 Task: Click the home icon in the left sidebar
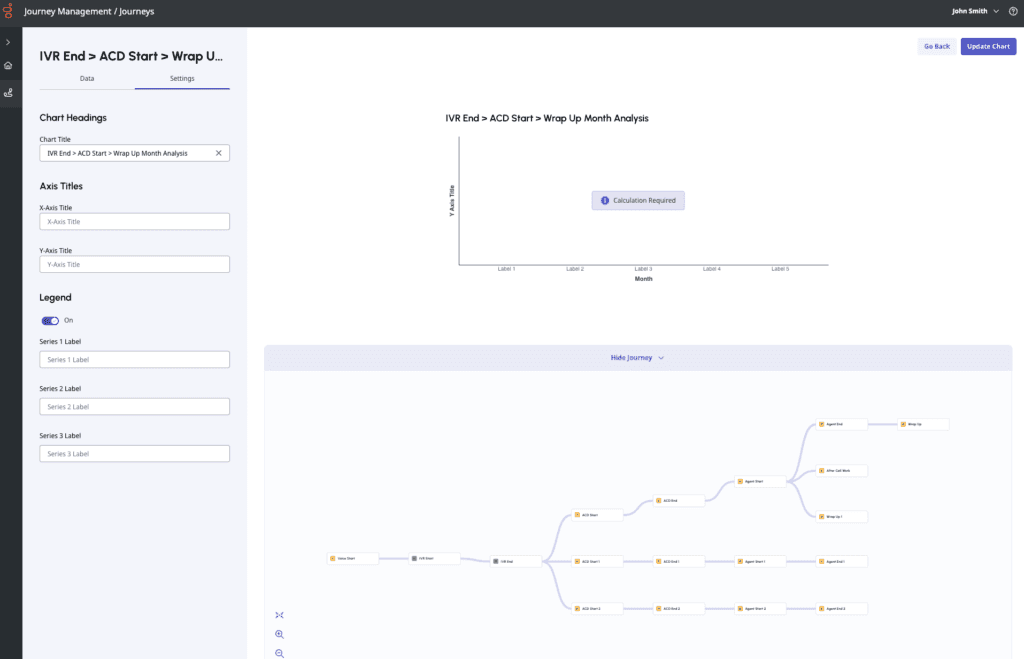(10, 64)
